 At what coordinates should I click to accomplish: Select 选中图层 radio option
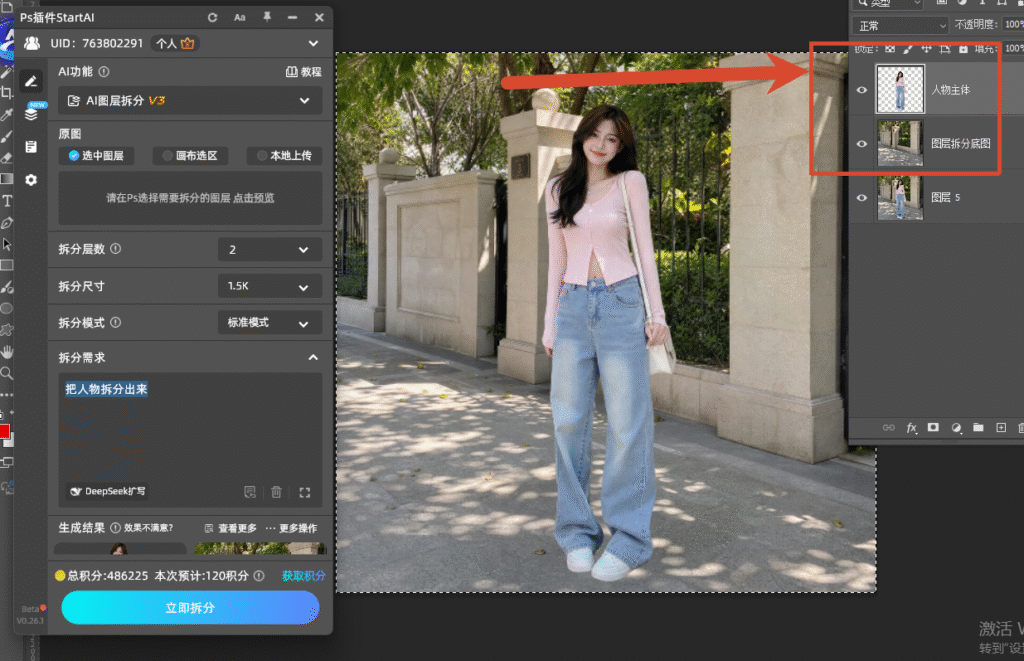(x=96, y=155)
